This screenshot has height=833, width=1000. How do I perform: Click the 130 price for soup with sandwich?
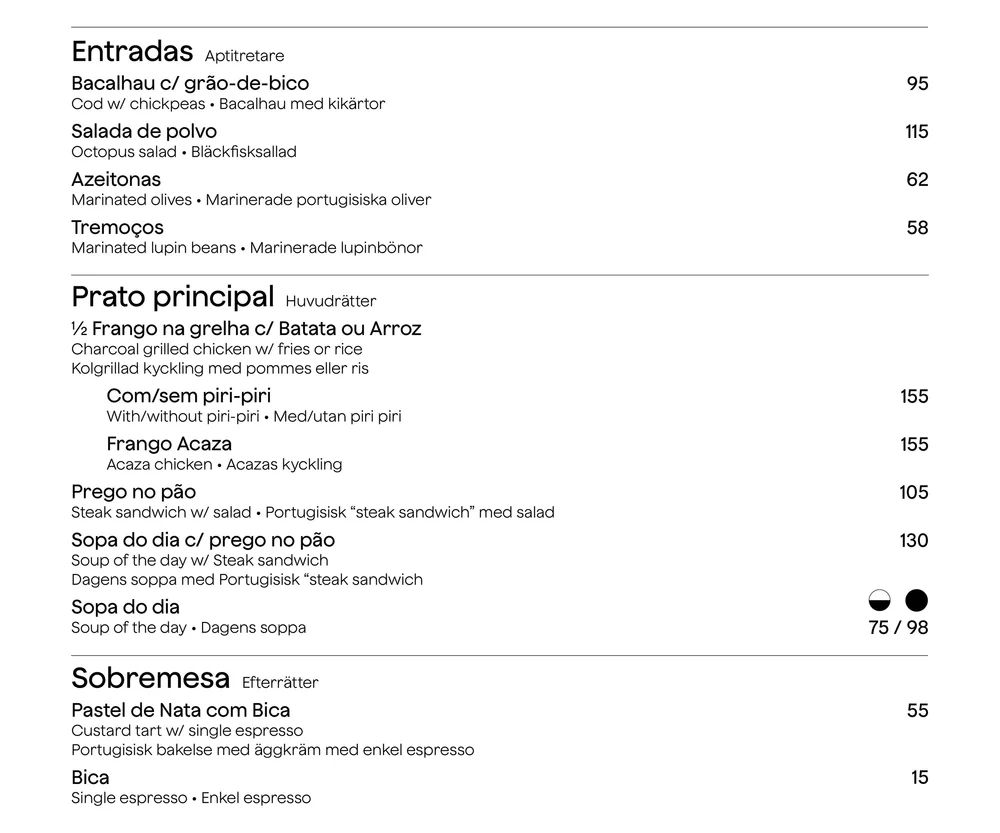(x=914, y=541)
